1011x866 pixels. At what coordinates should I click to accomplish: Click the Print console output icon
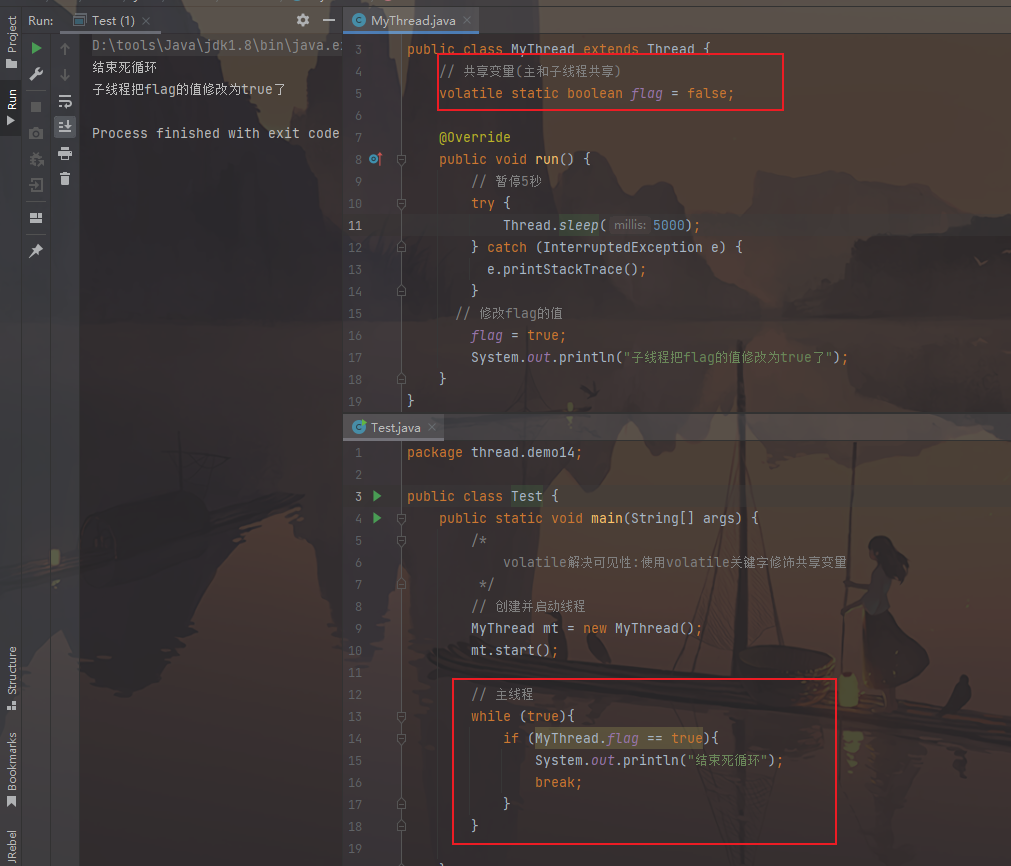[x=65, y=153]
